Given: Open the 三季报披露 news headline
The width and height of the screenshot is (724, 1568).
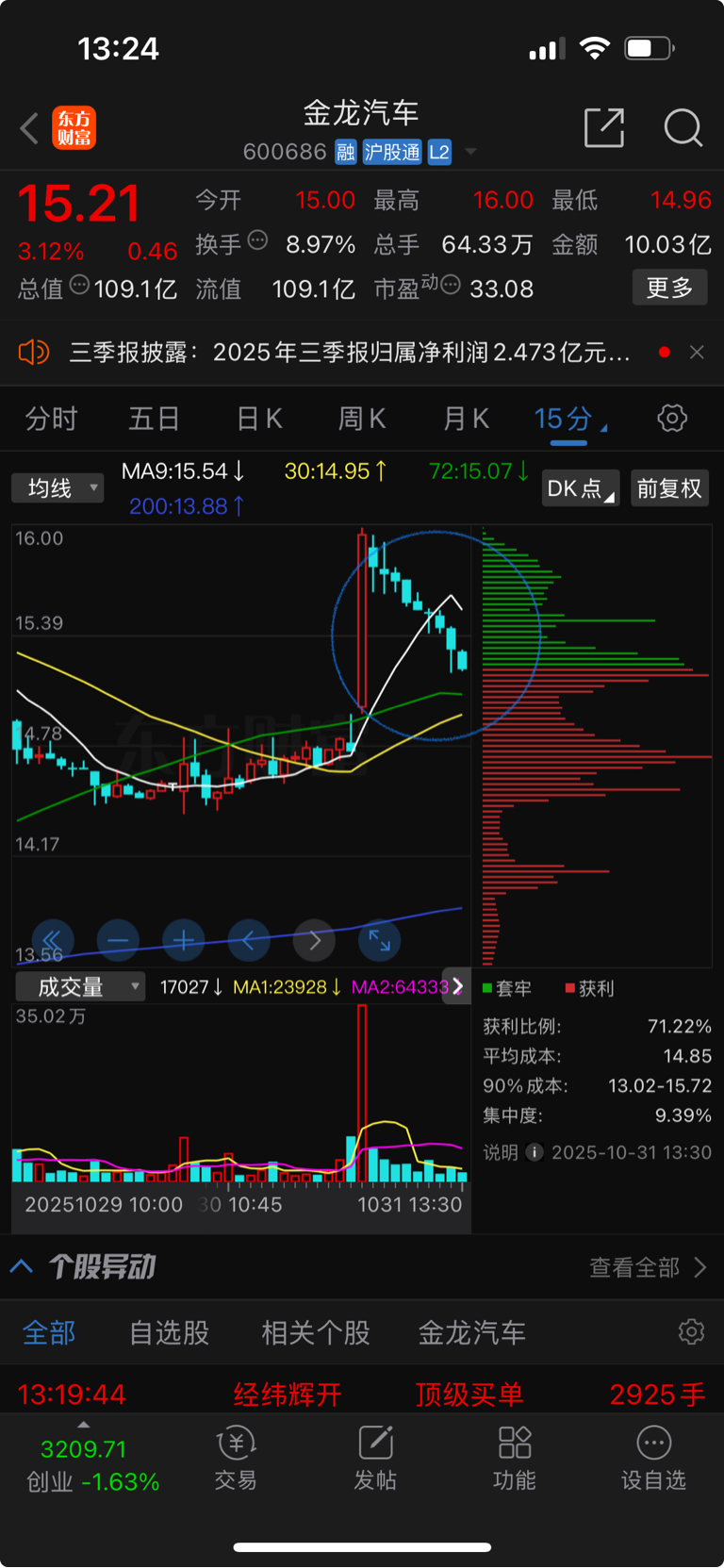Looking at the screenshot, I should [x=349, y=353].
